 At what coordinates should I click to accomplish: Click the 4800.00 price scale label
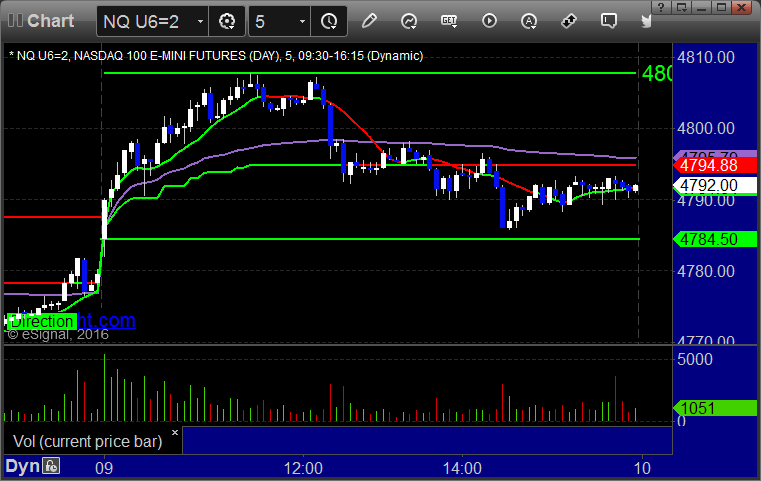coord(706,128)
